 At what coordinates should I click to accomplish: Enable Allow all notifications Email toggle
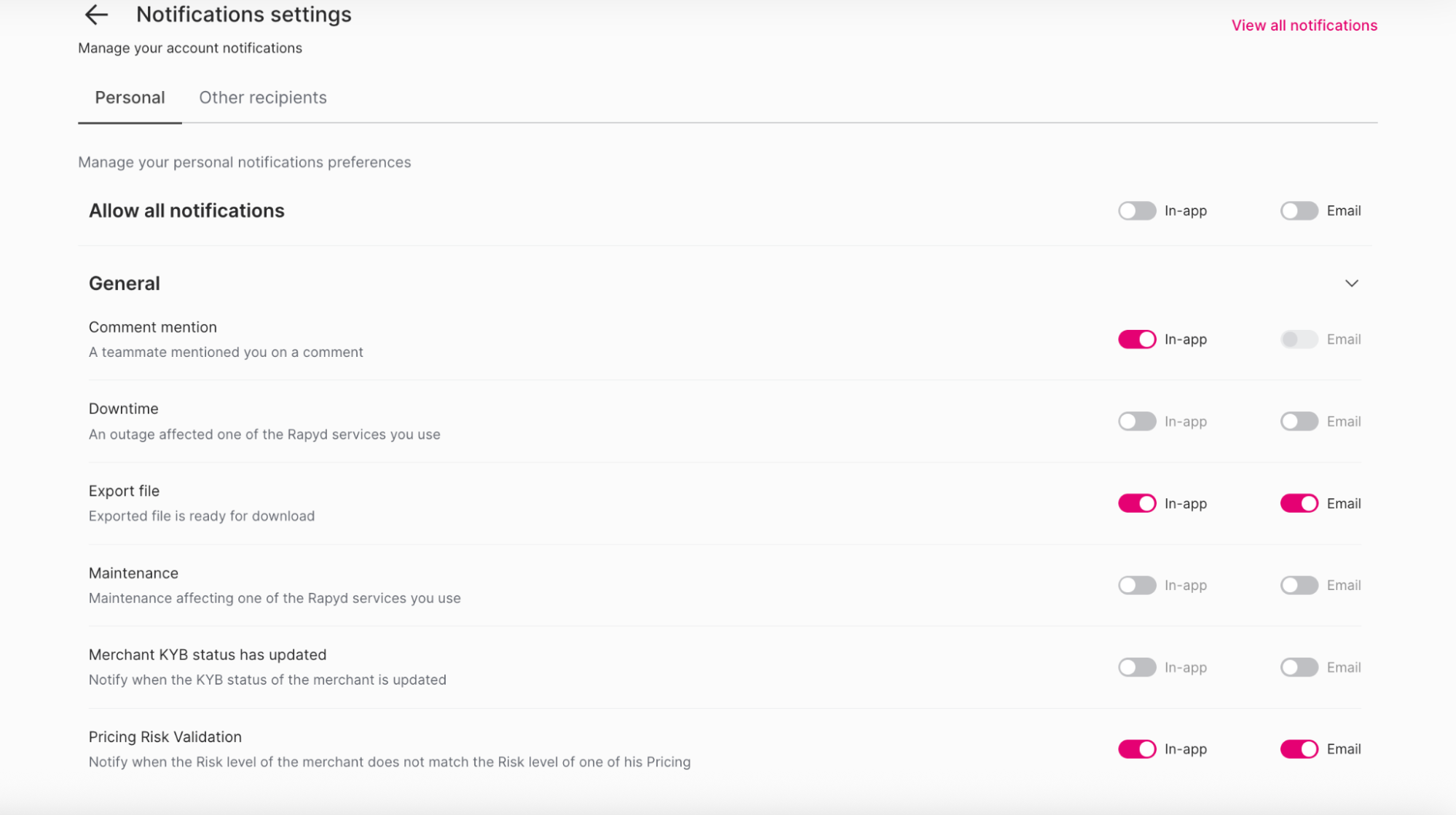click(x=1299, y=210)
